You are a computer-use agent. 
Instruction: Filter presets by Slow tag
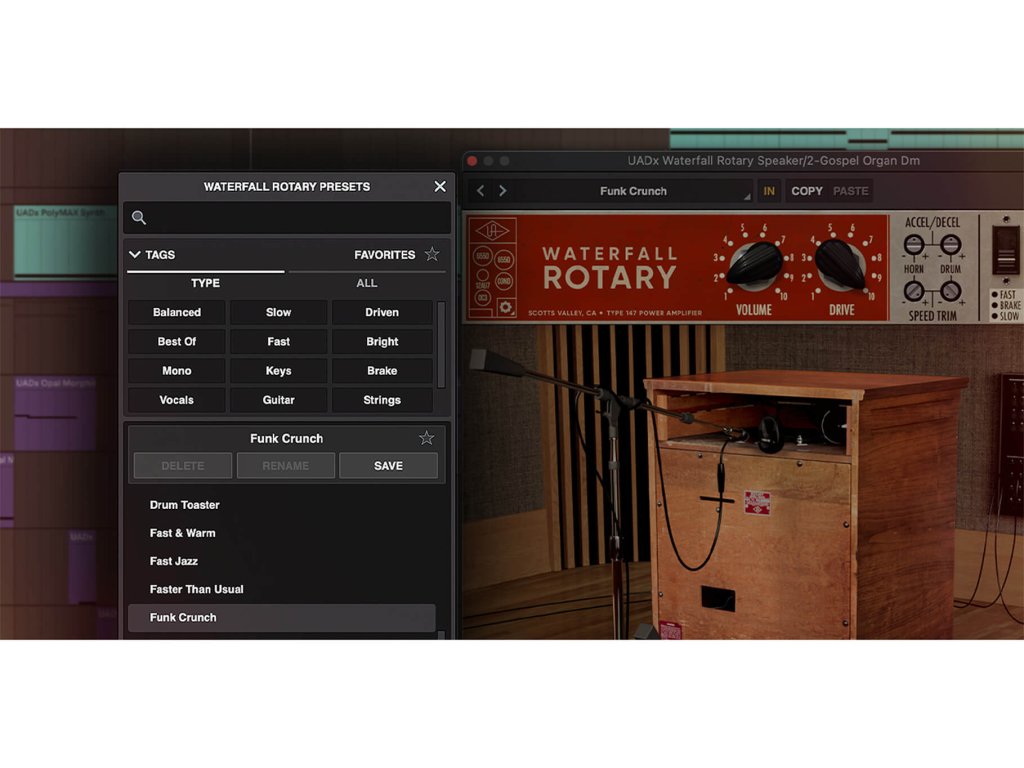coord(279,312)
